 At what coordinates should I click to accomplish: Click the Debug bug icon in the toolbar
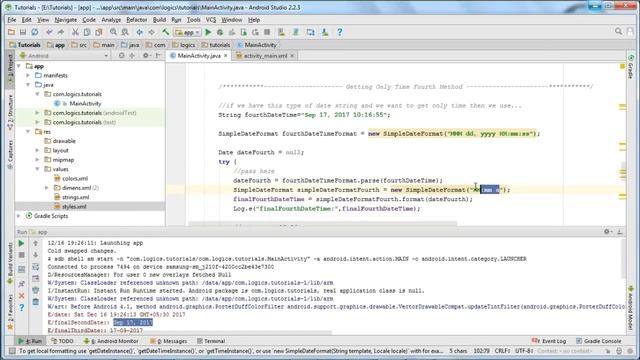pyautogui.click(x=220, y=32)
